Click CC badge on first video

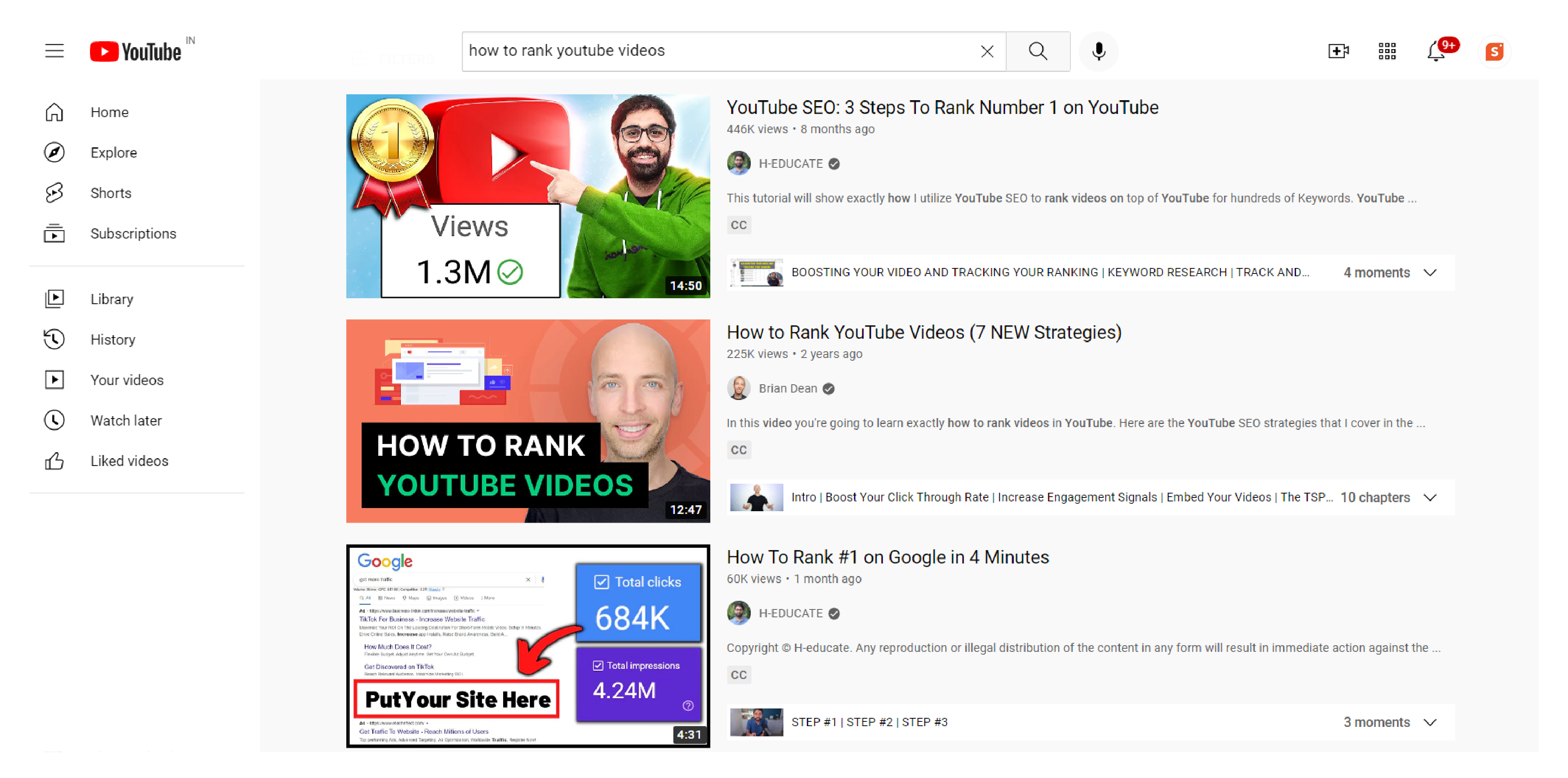[x=738, y=226]
